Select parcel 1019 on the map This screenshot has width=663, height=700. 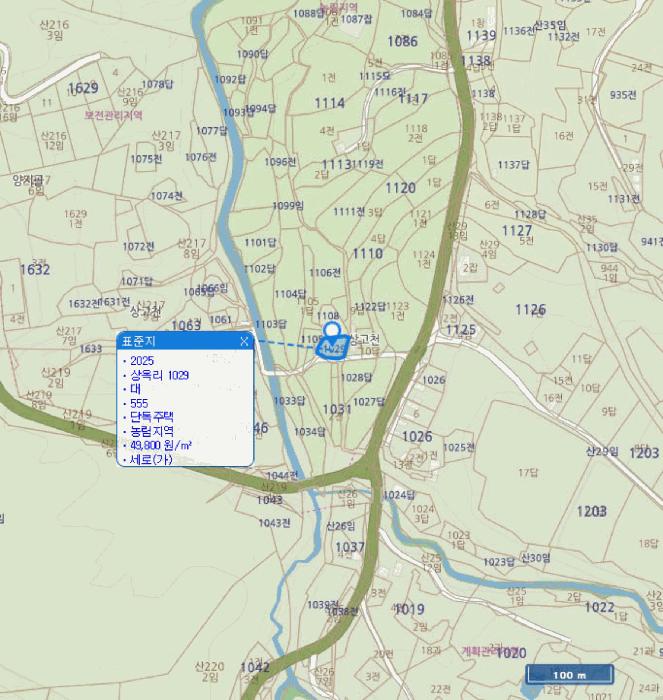(x=409, y=609)
